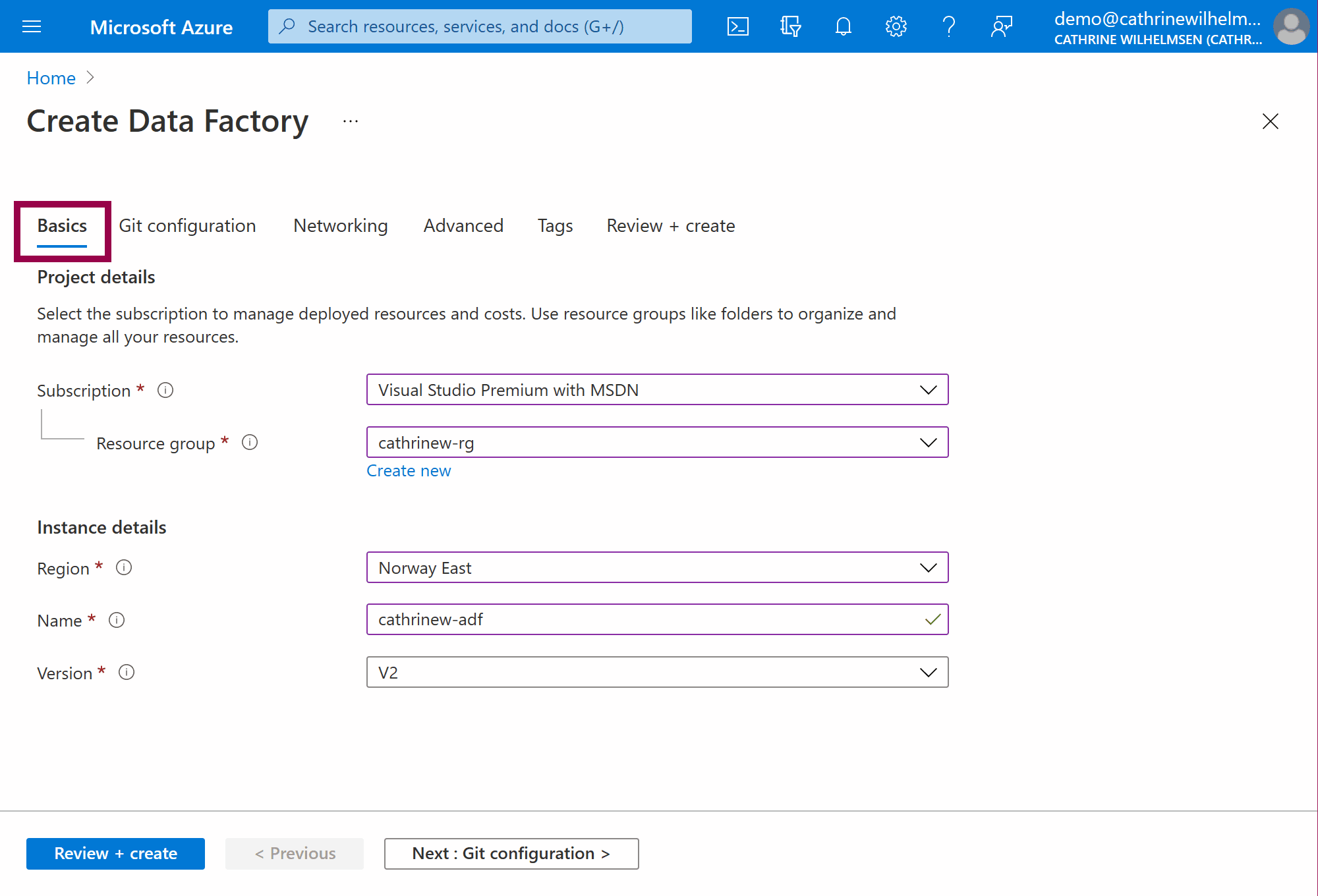Open the portal settings gear
Image resolution: width=1318 pixels, height=896 pixels.
click(896, 26)
